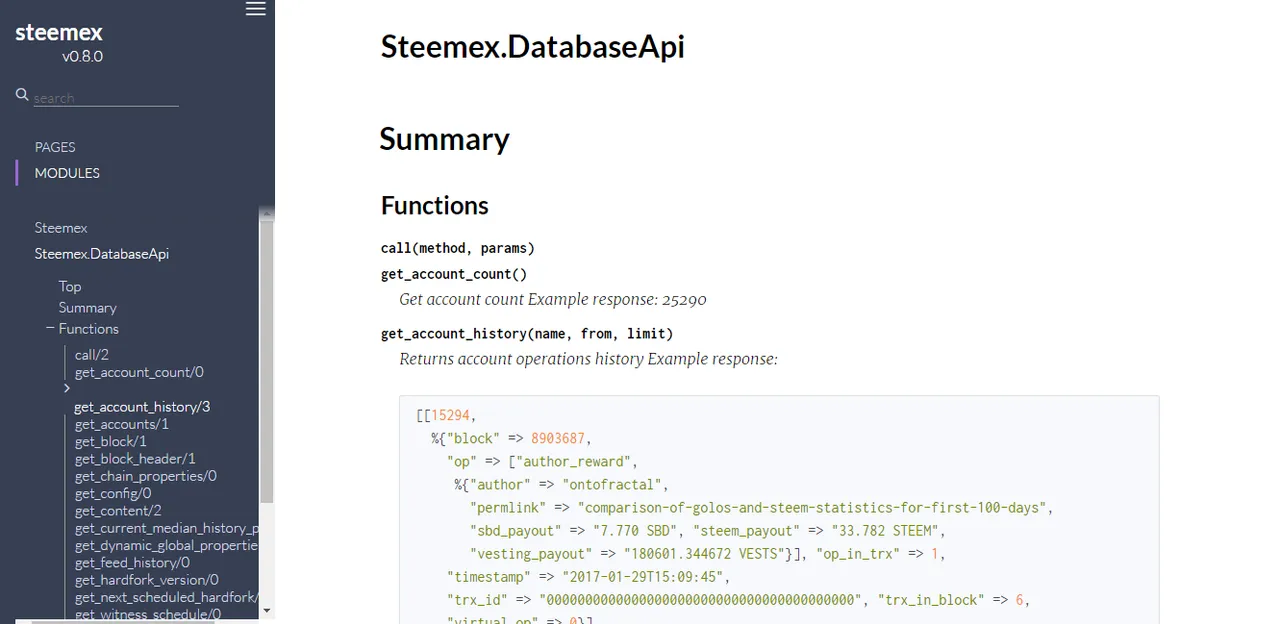Open get_next_scheduled_hardfork in sidebar
1280x624 pixels.
click(x=167, y=597)
